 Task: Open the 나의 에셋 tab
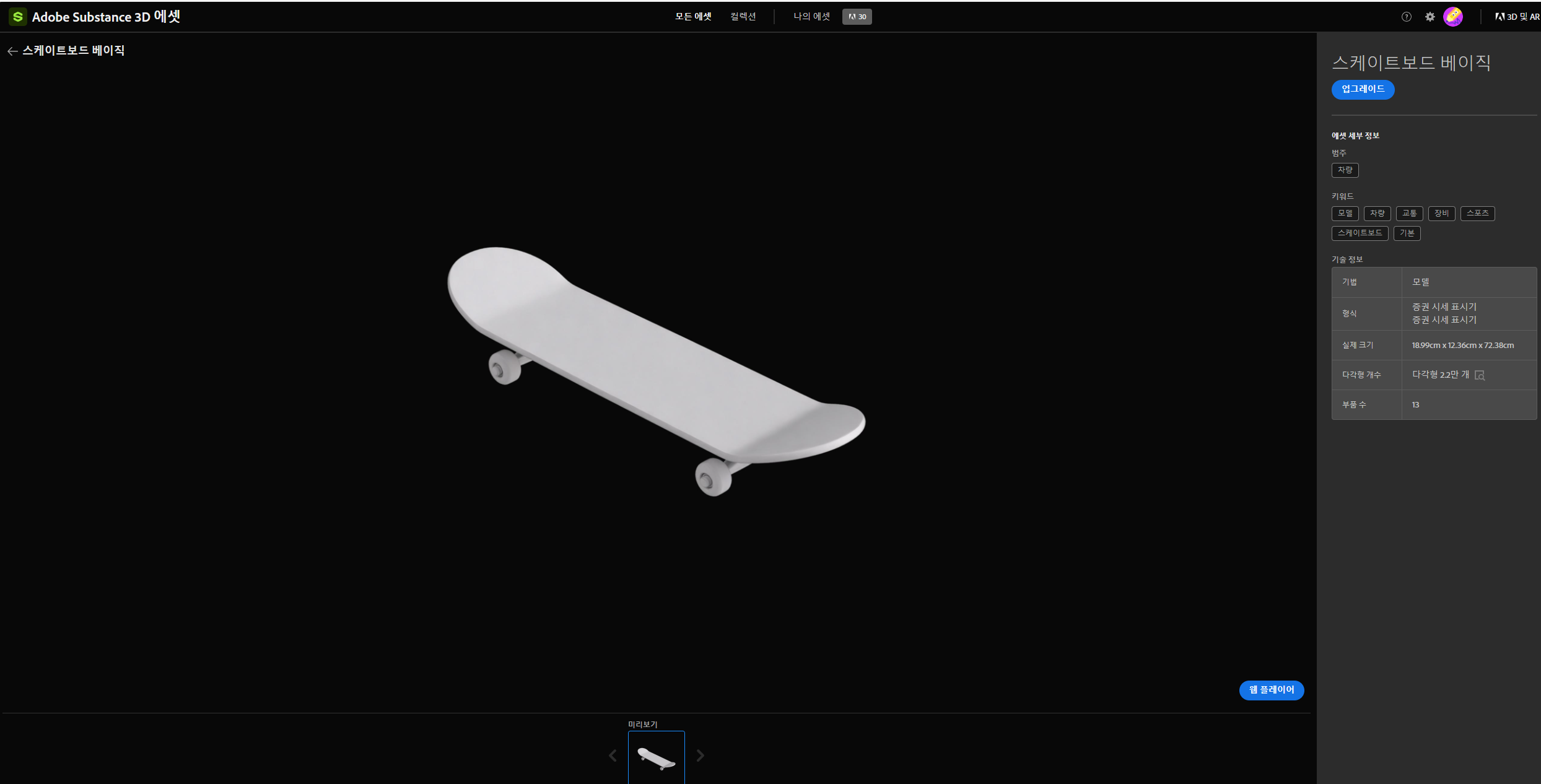pyautogui.click(x=811, y=17)
